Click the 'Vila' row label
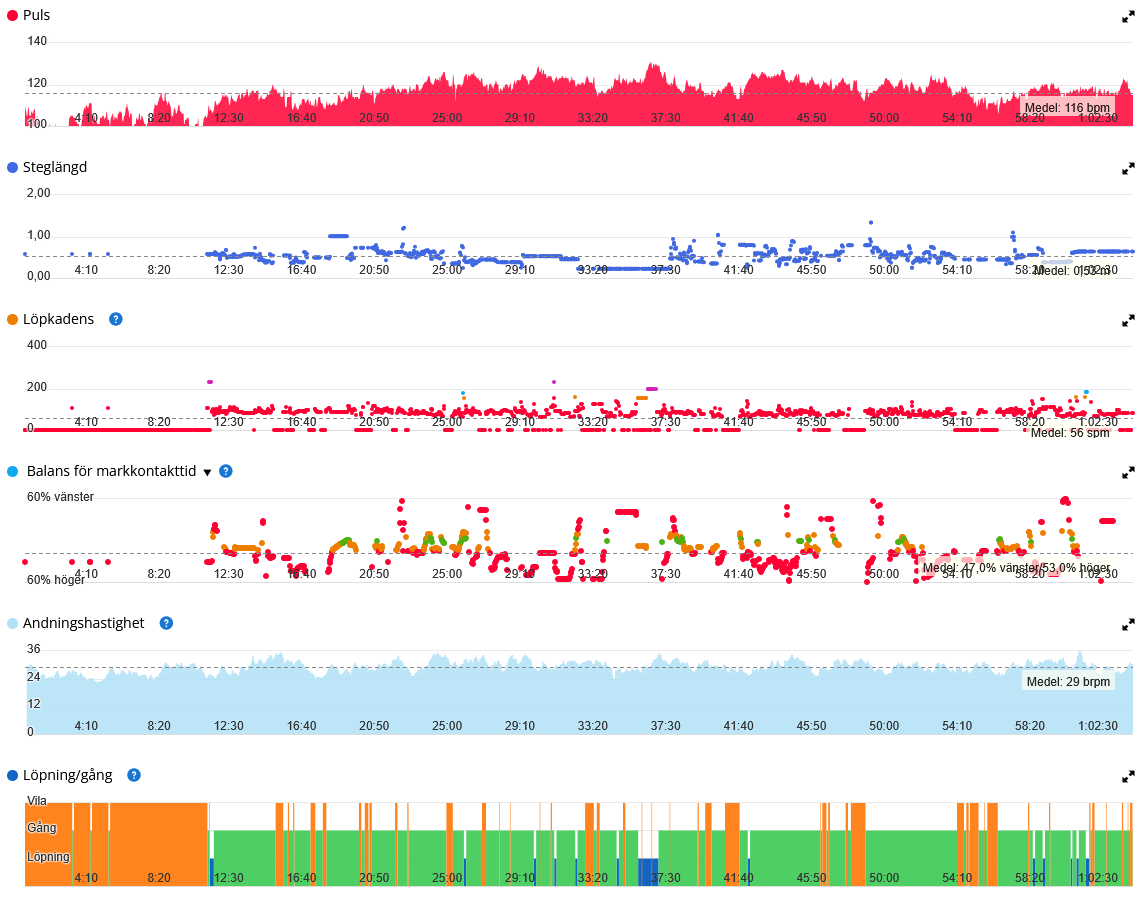The image size is (1148, 898). [37, 801]
